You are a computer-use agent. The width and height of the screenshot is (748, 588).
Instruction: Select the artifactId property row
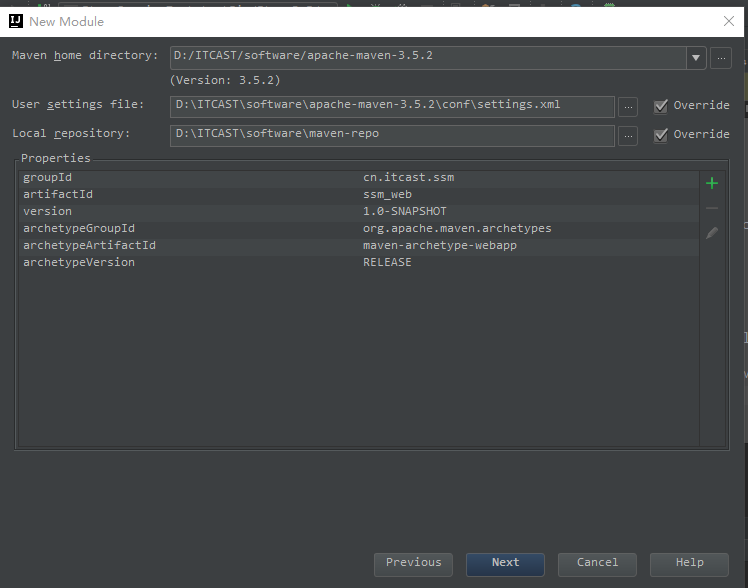coord(359,195)
